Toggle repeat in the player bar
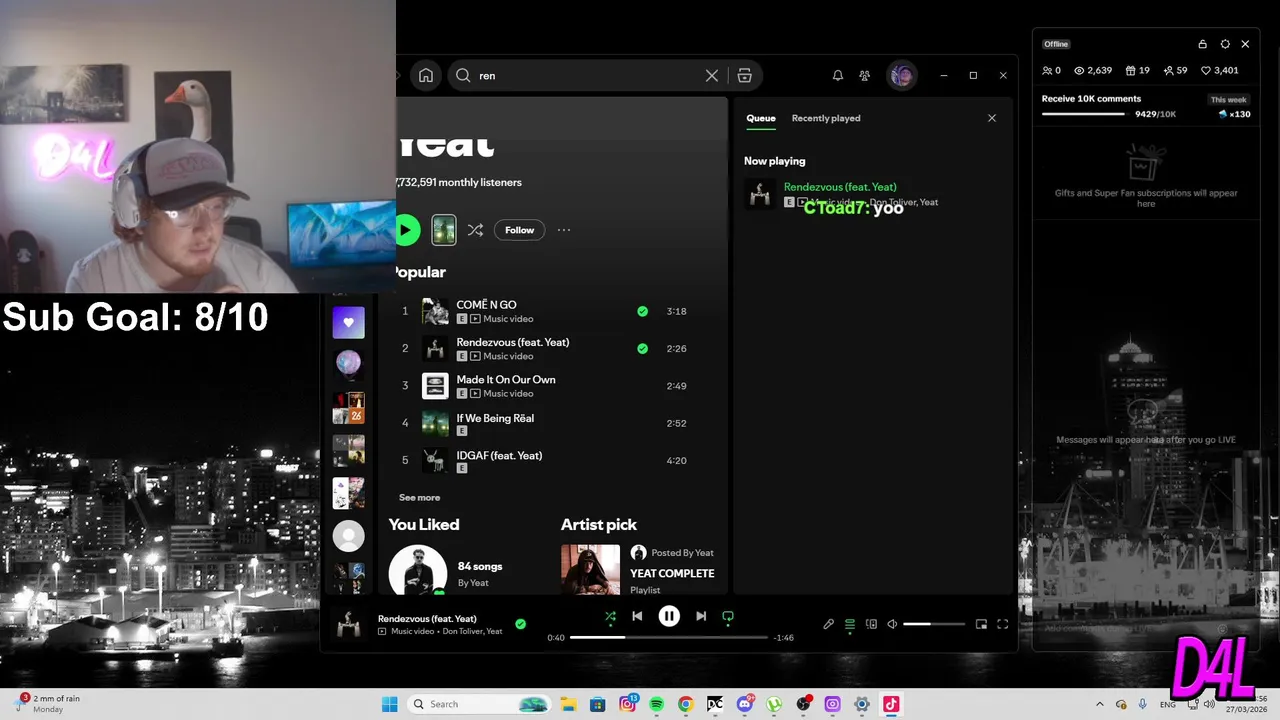The image size is (1280, 720). point(728,617)
